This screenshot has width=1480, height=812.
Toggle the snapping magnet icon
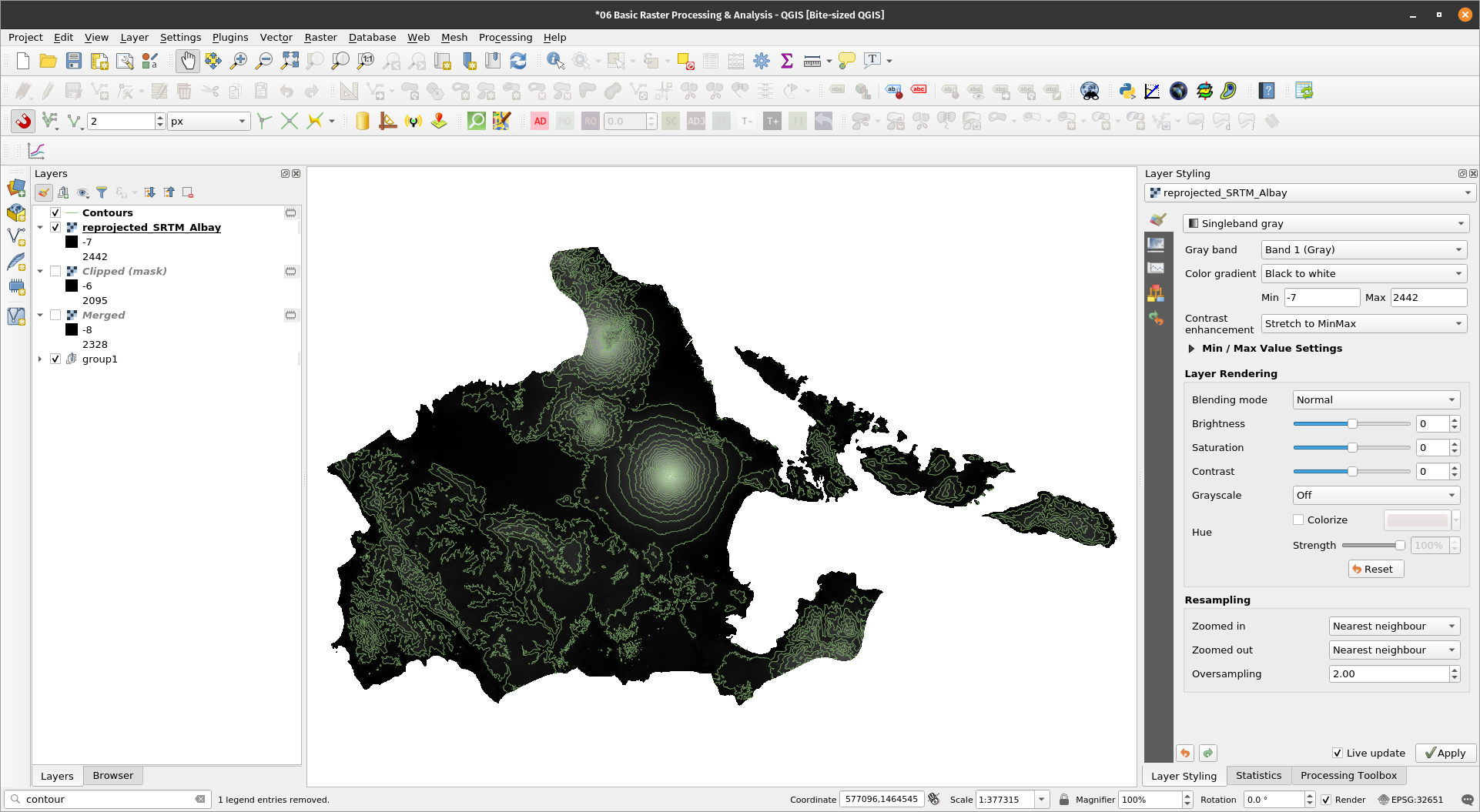[23, 121]
